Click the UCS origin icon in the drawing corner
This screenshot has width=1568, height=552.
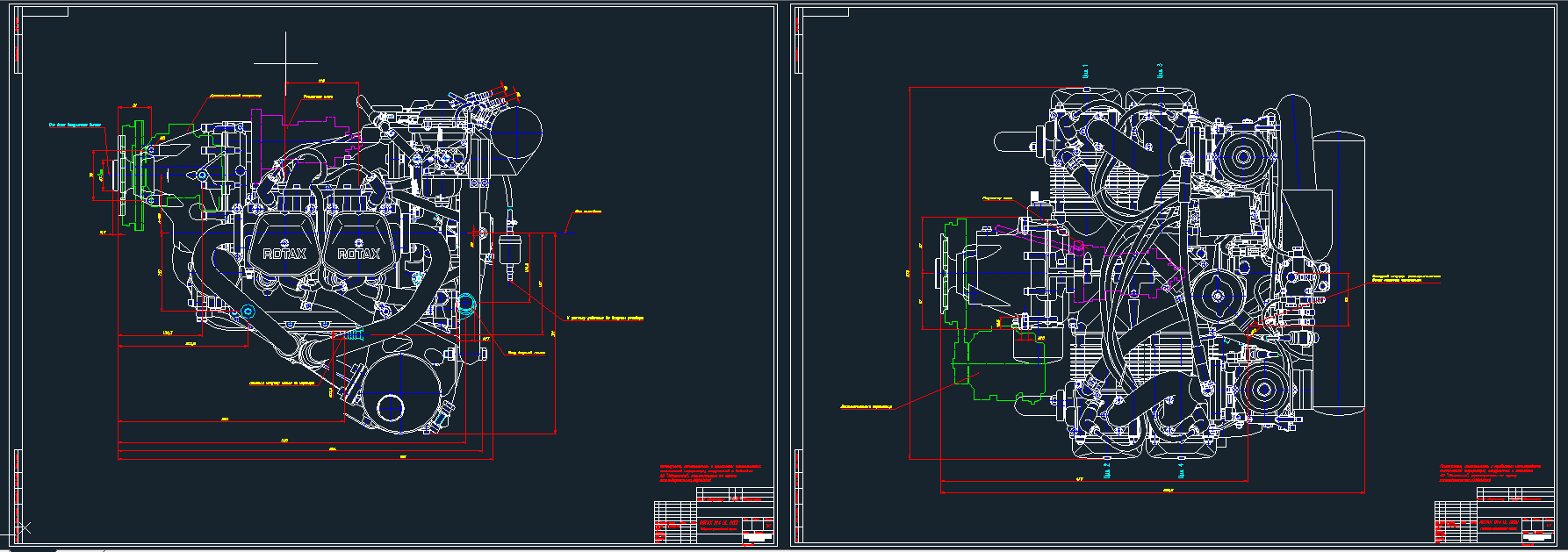click(x=24, y=528)
